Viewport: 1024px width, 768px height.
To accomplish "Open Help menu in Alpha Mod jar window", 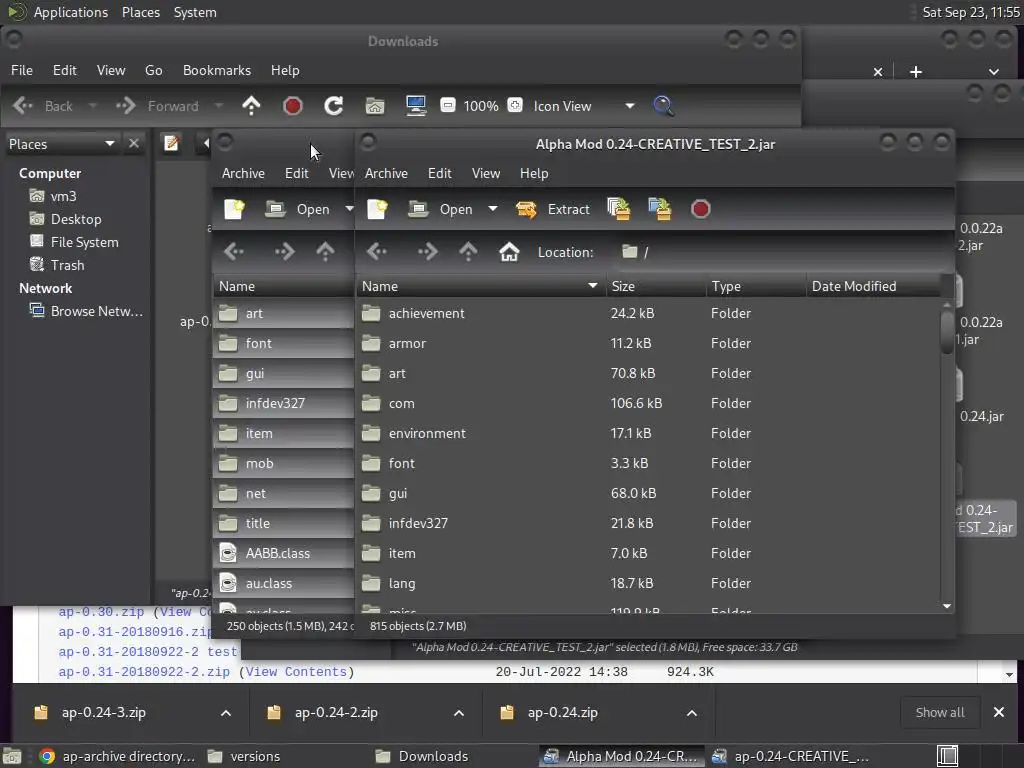I will [x=534, y=173].
